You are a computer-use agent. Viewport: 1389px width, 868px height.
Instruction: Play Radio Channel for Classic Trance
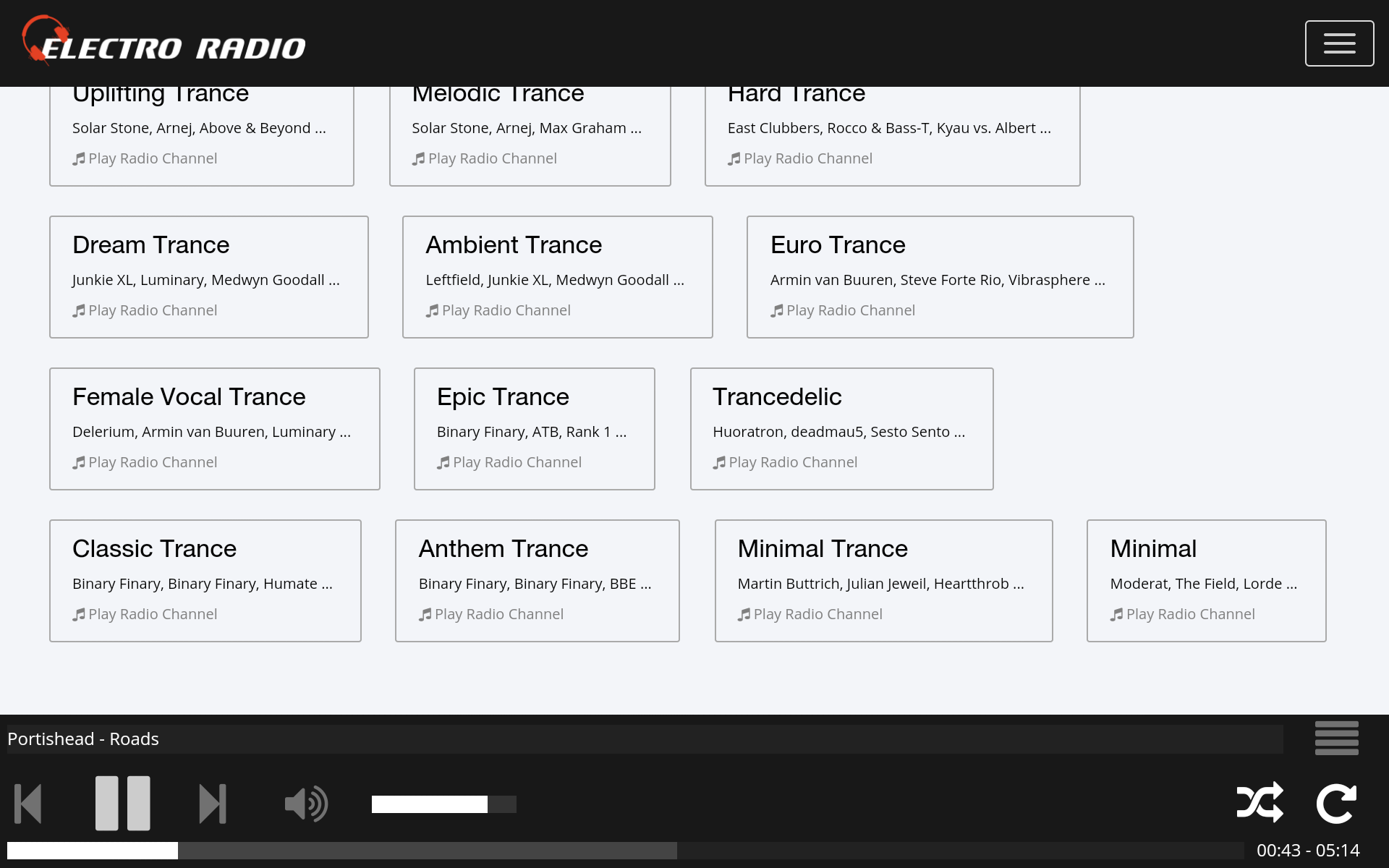(145, 614)
